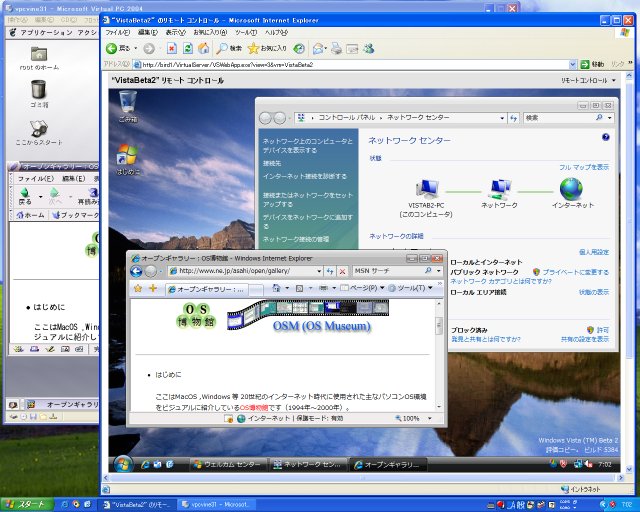Click the Home icon in Vista IE7 command bar

[276, 288]
